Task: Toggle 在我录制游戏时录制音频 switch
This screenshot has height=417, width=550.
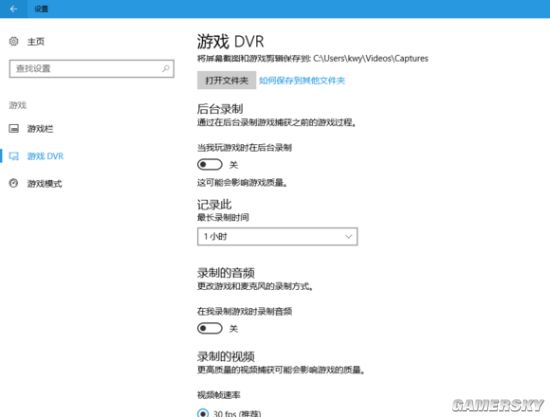Action: click(210, 328)
